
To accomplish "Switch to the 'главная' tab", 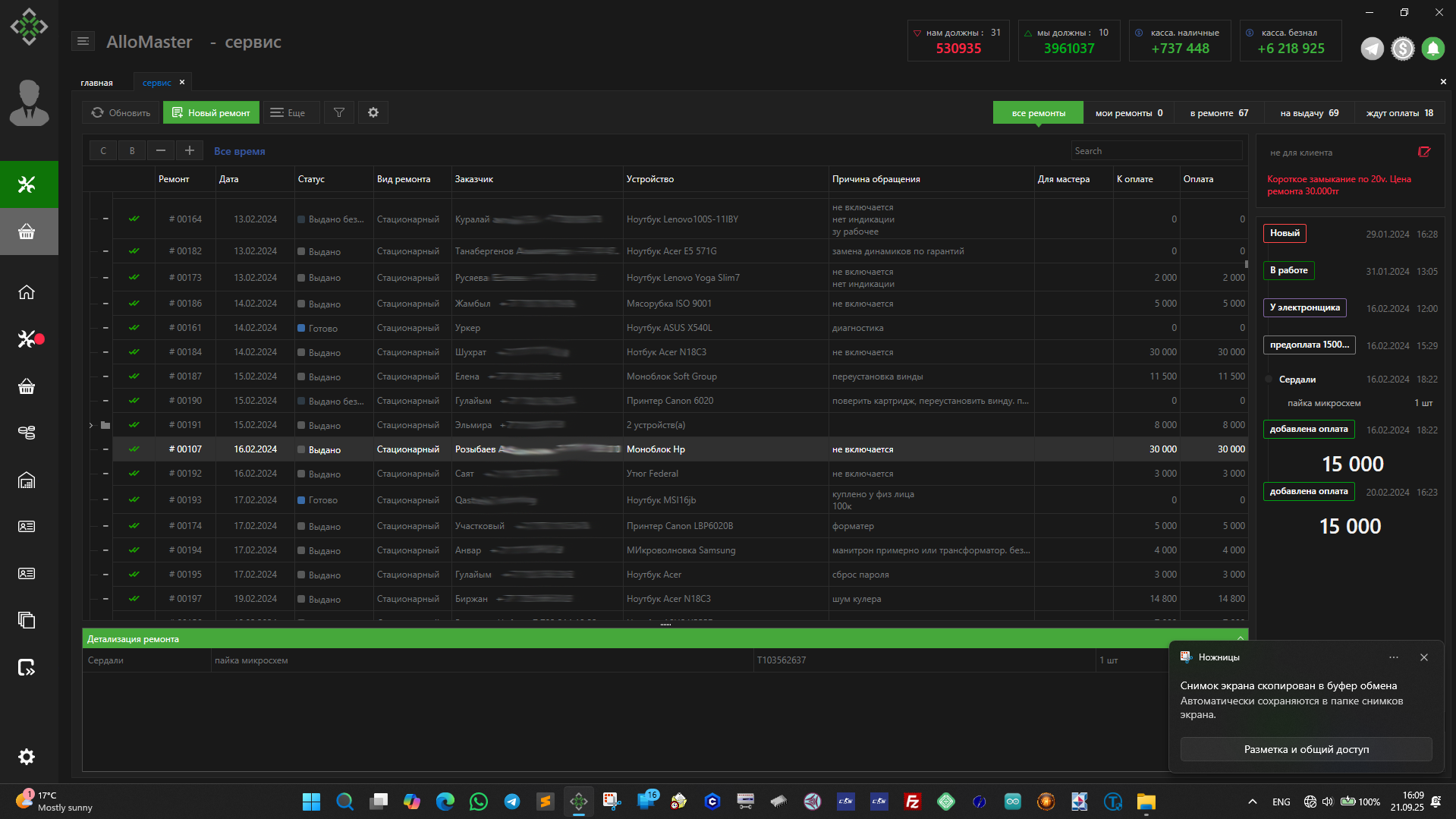I will [x=96, y=83].
